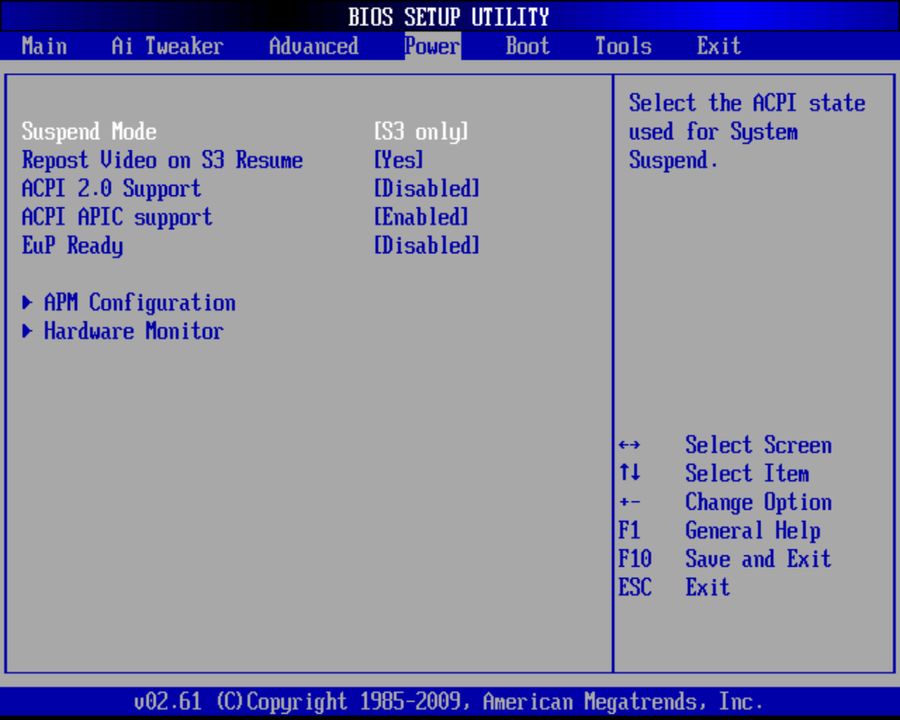Screen dimensions: 900x720
Task: Click the up-down arrows Select Item icon
Action: pos(630,473)
